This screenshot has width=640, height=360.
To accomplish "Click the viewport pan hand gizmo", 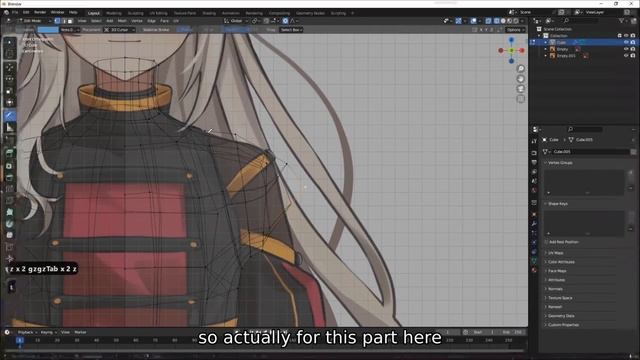I will point(520,79).
